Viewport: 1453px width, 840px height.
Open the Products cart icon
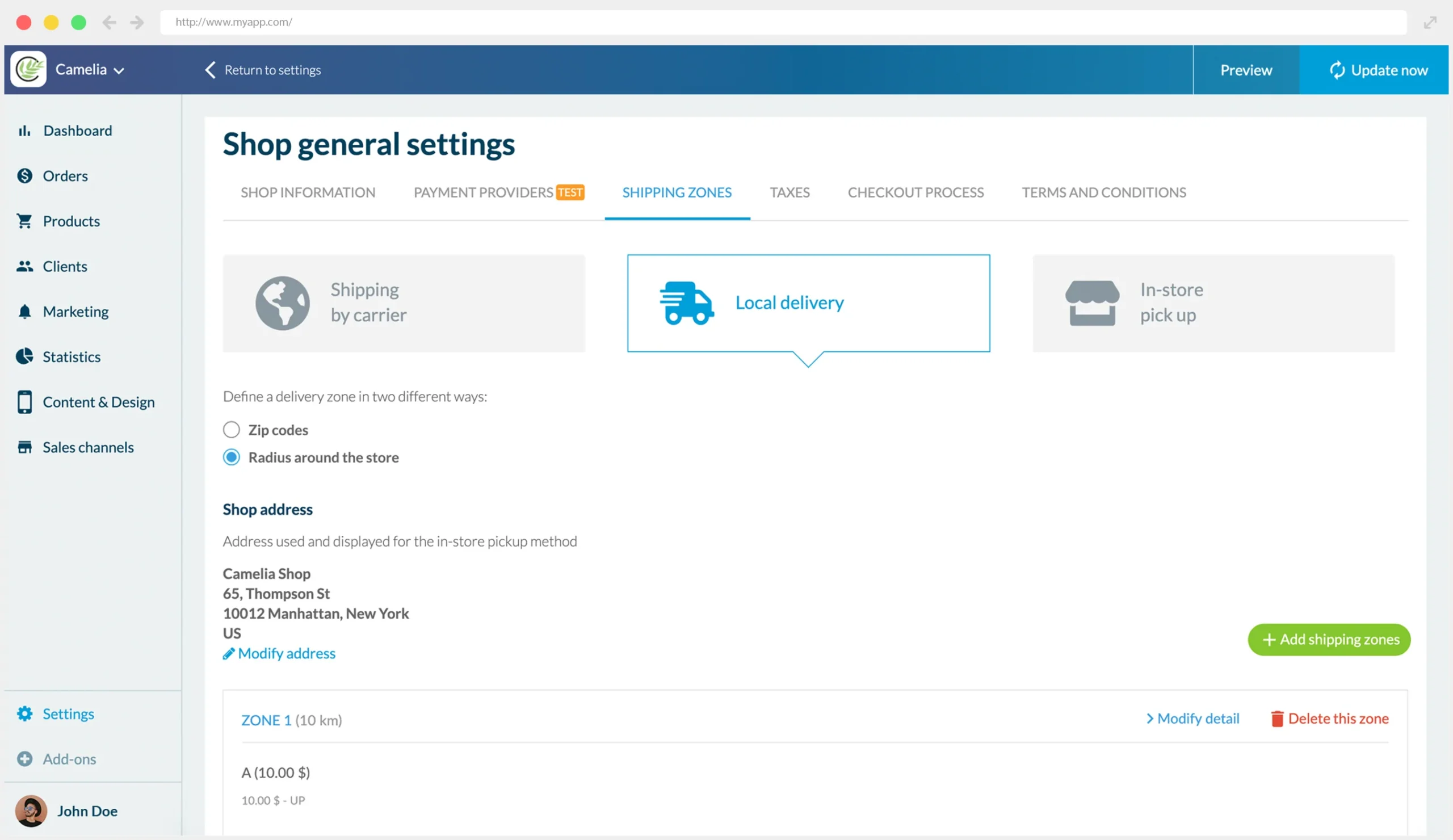pyautogui.click(x=24, y=221)
